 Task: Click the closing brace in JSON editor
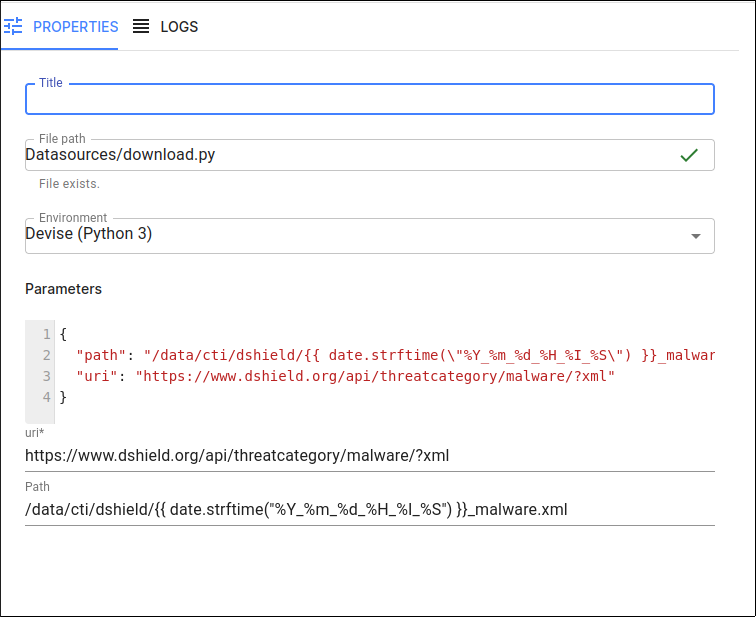click(x=63, y=397)
